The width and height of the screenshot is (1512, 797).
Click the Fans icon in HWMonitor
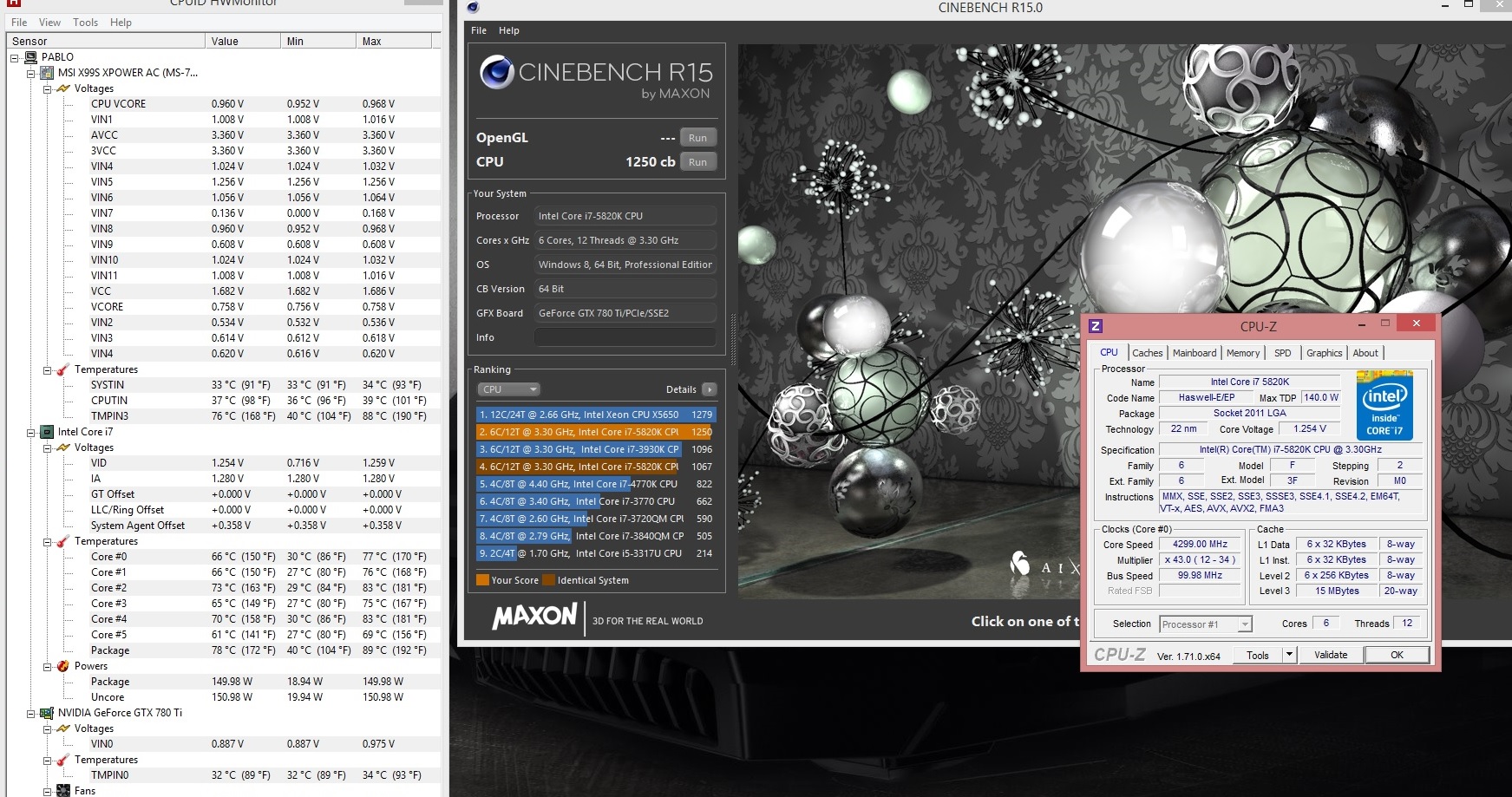pos(63,790)
